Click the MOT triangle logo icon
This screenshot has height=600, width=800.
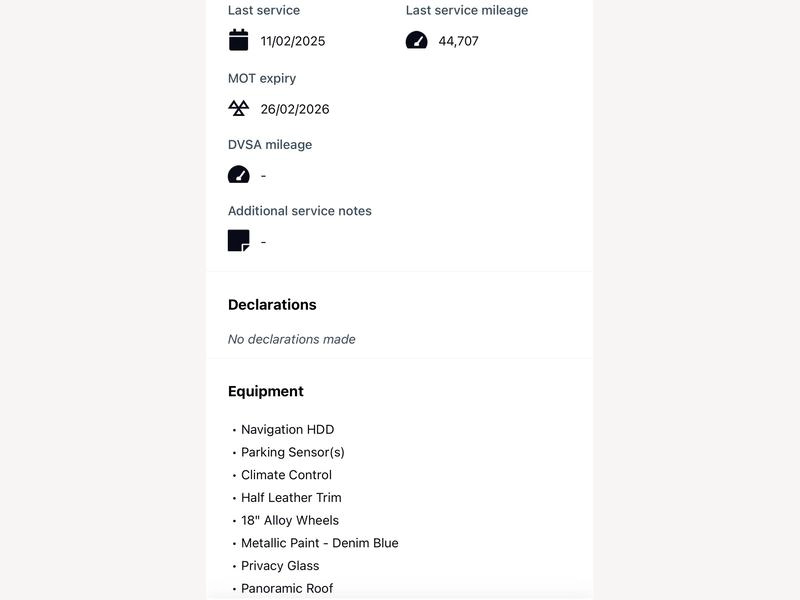click(238, 108)
